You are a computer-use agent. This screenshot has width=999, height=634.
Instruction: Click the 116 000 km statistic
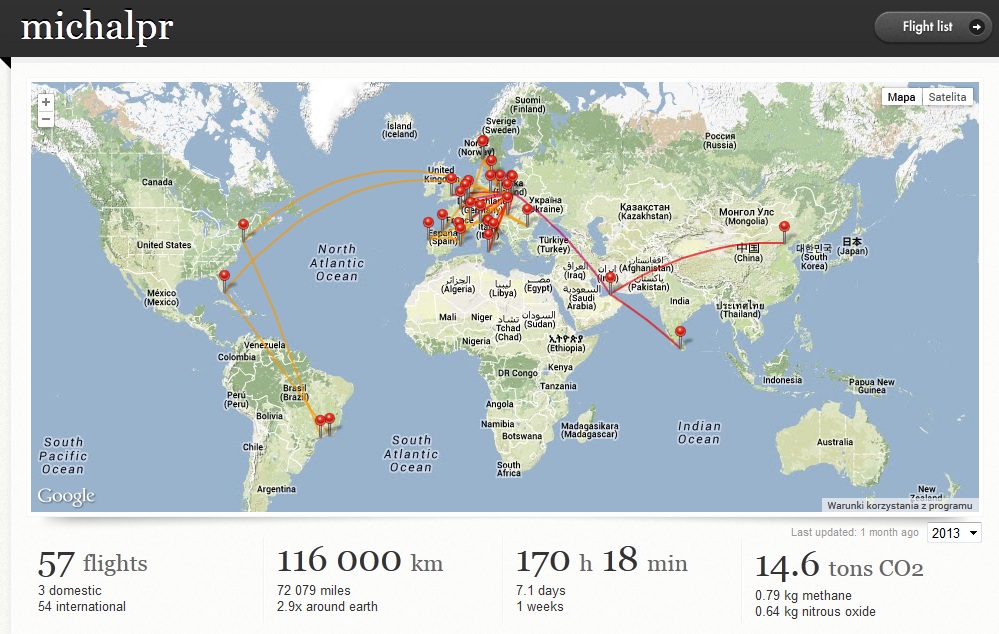(359, 561)
